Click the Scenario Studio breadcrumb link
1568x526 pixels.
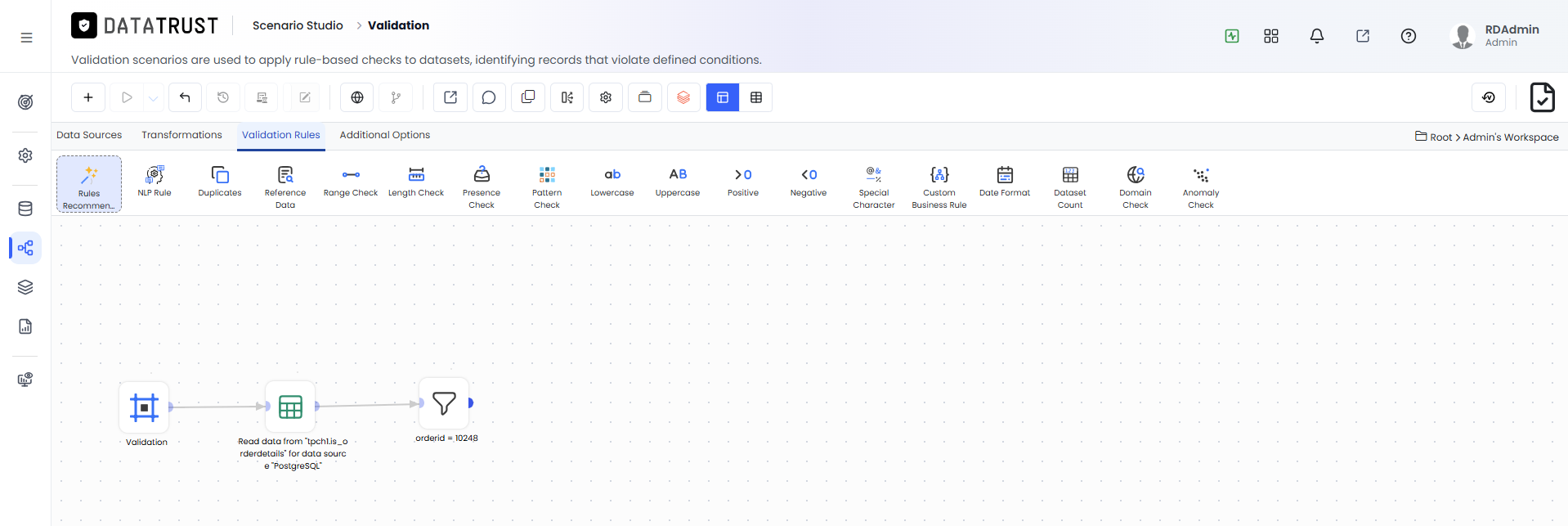point(298,25)
